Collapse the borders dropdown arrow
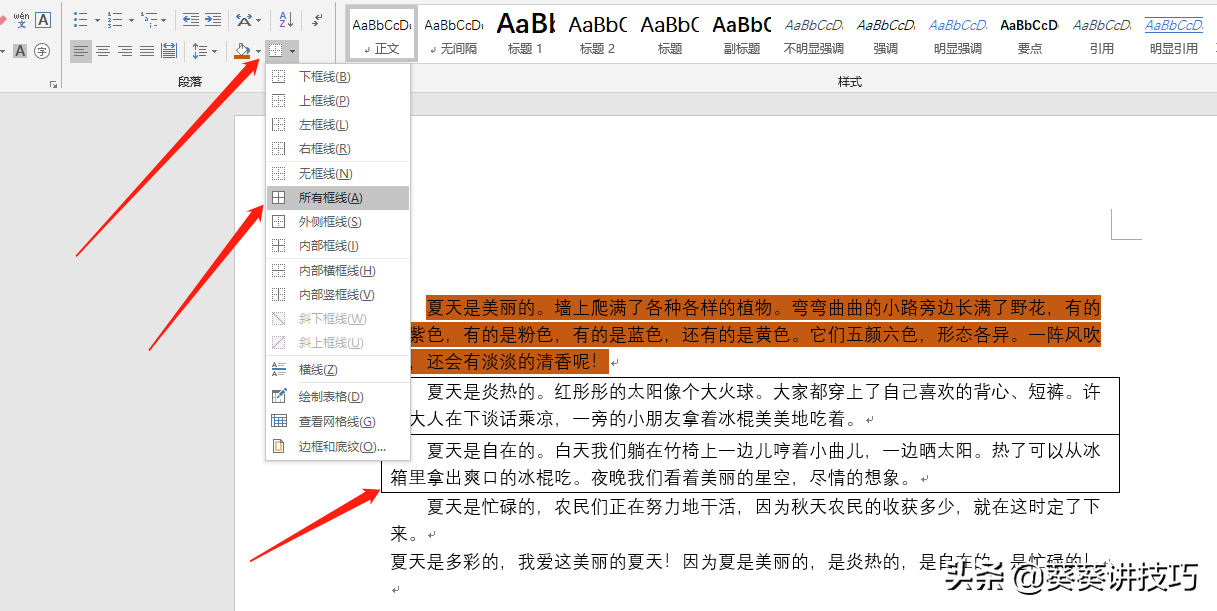 292,51
